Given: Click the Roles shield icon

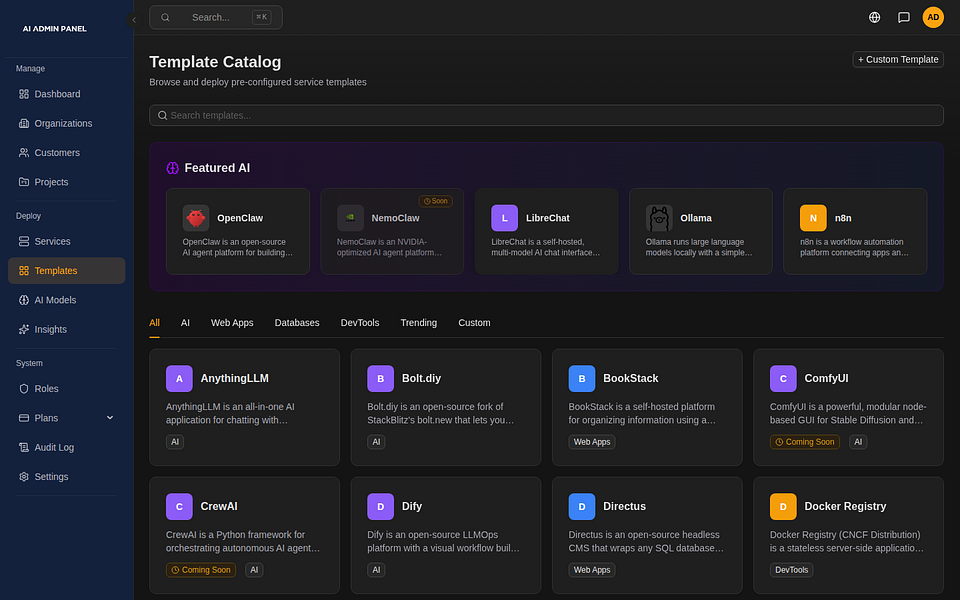Looking at the screenshot, I should click(24, 389).
